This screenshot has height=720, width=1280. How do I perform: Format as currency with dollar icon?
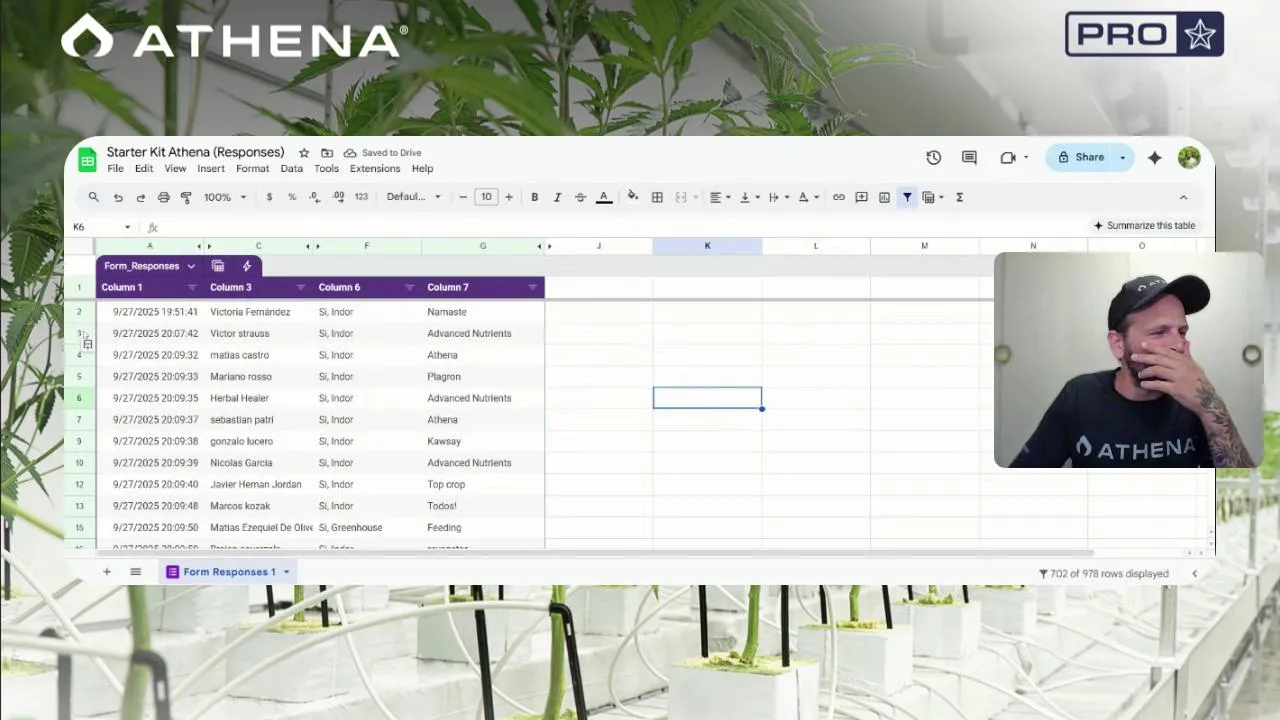[269, 197]
